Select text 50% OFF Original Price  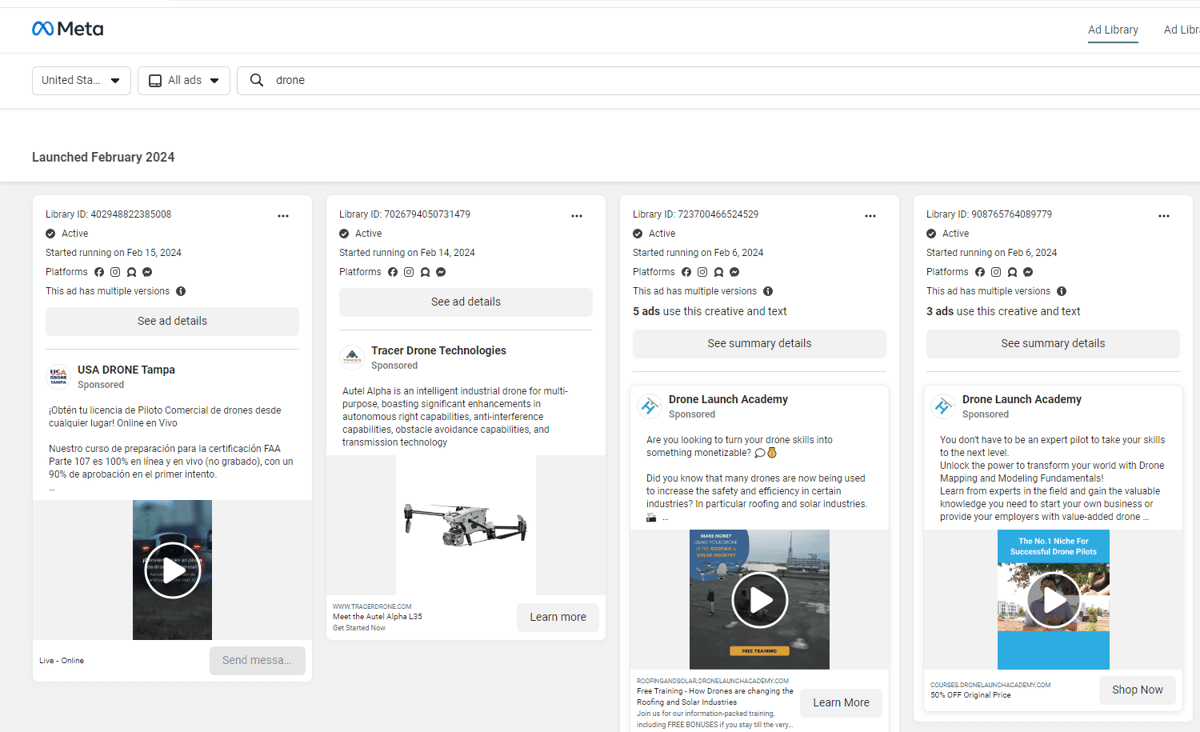pos(970,695)
